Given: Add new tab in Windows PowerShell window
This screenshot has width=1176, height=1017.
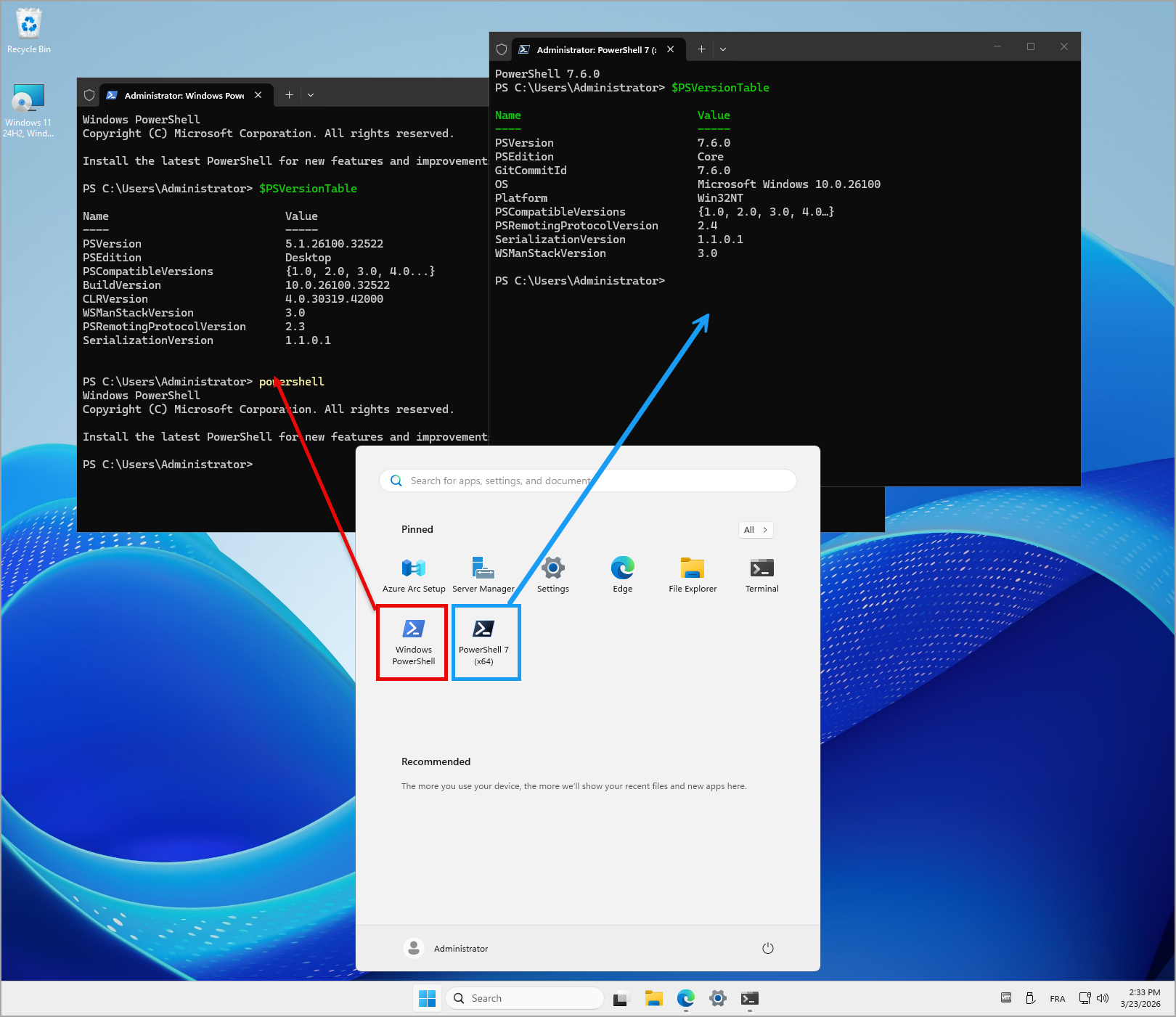Looking at the screenshot, I should click(289, 95).
